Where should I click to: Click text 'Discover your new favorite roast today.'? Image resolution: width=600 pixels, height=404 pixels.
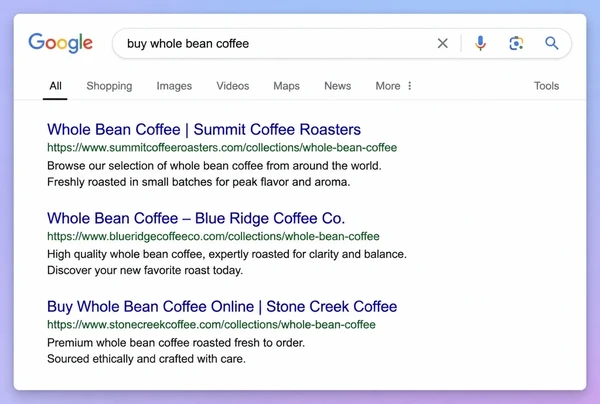[145, 270]
